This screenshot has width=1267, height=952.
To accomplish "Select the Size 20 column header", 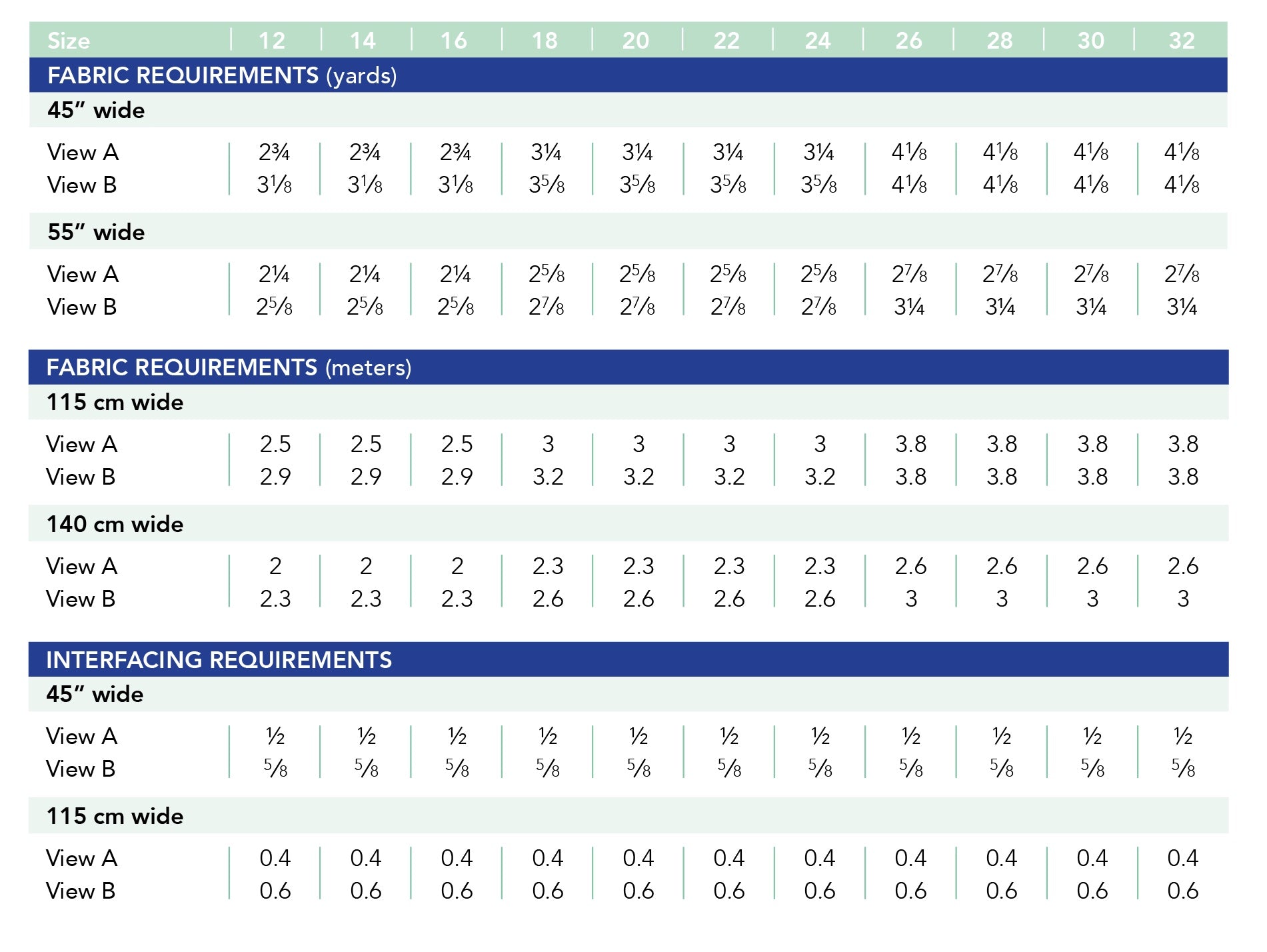I will [636, 41].
